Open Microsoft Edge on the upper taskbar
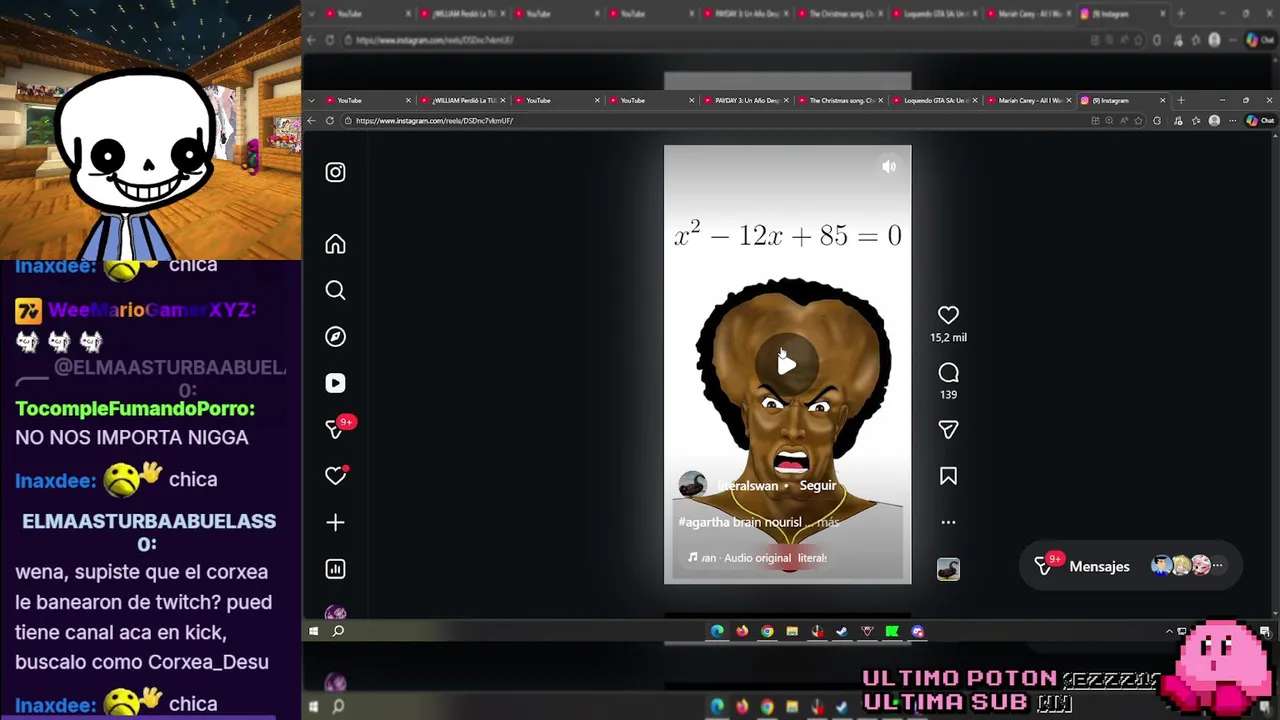 pyautogui.click(x=717, y=631)
